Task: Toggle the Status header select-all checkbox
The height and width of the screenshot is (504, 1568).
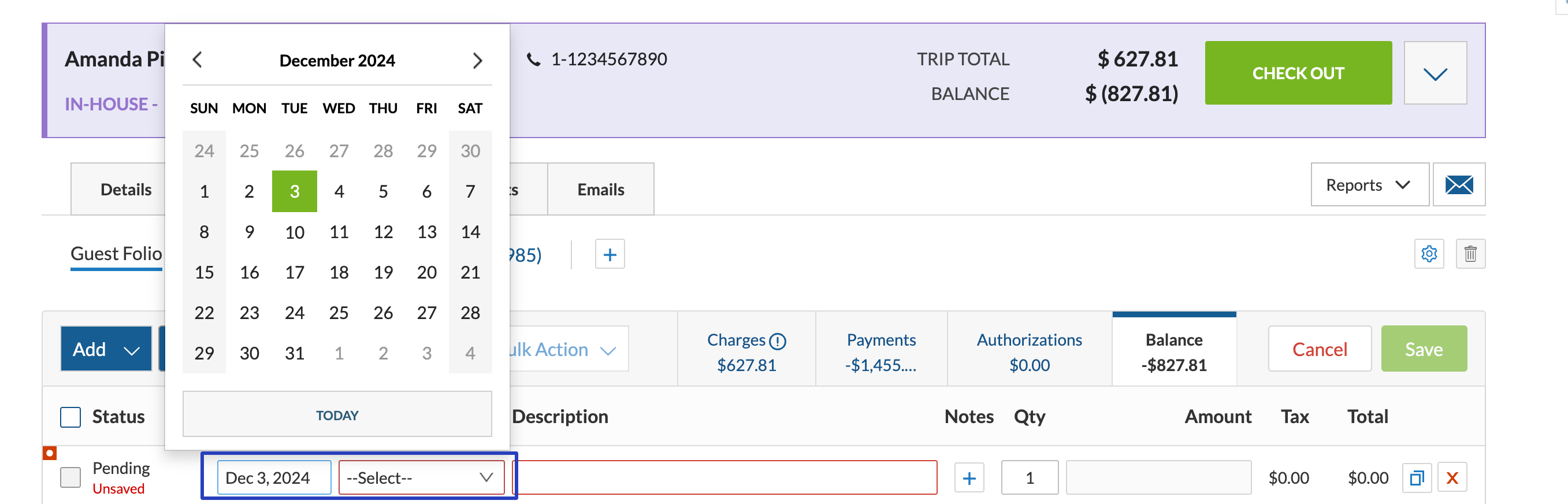Action: click(x=70, y=417)
